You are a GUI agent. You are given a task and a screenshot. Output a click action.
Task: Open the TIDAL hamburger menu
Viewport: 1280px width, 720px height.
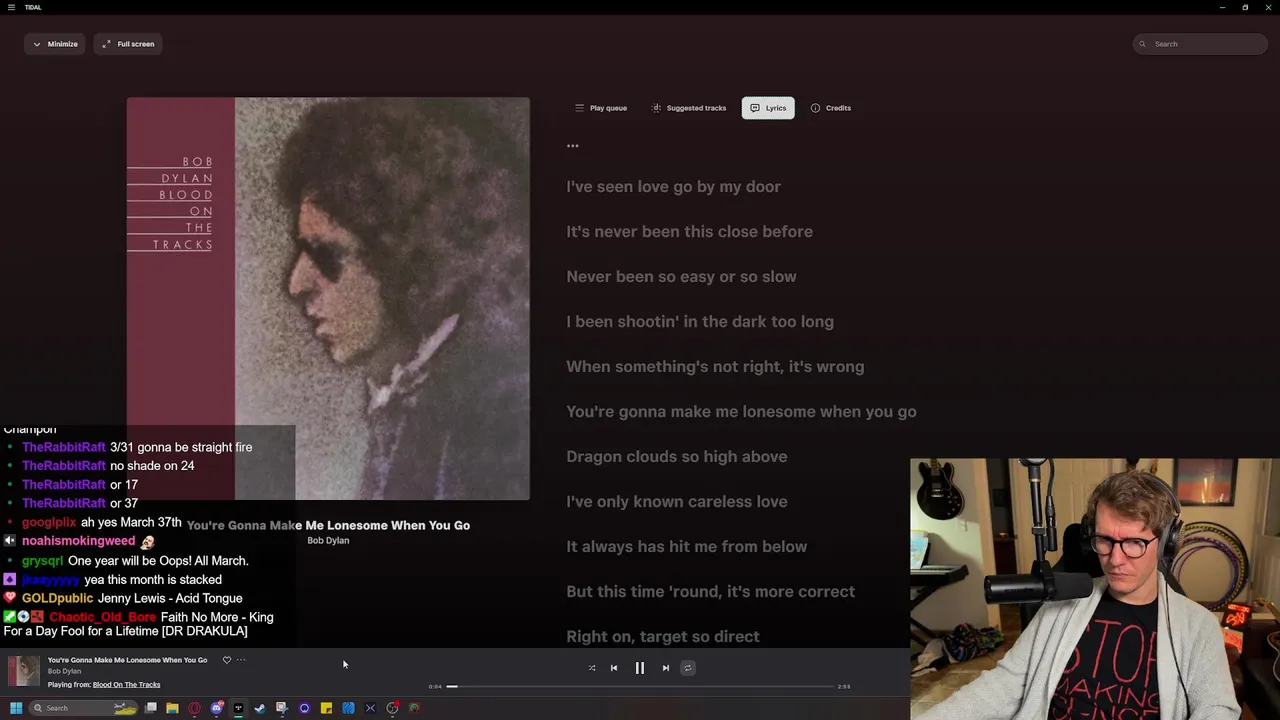tap(11, 7)
